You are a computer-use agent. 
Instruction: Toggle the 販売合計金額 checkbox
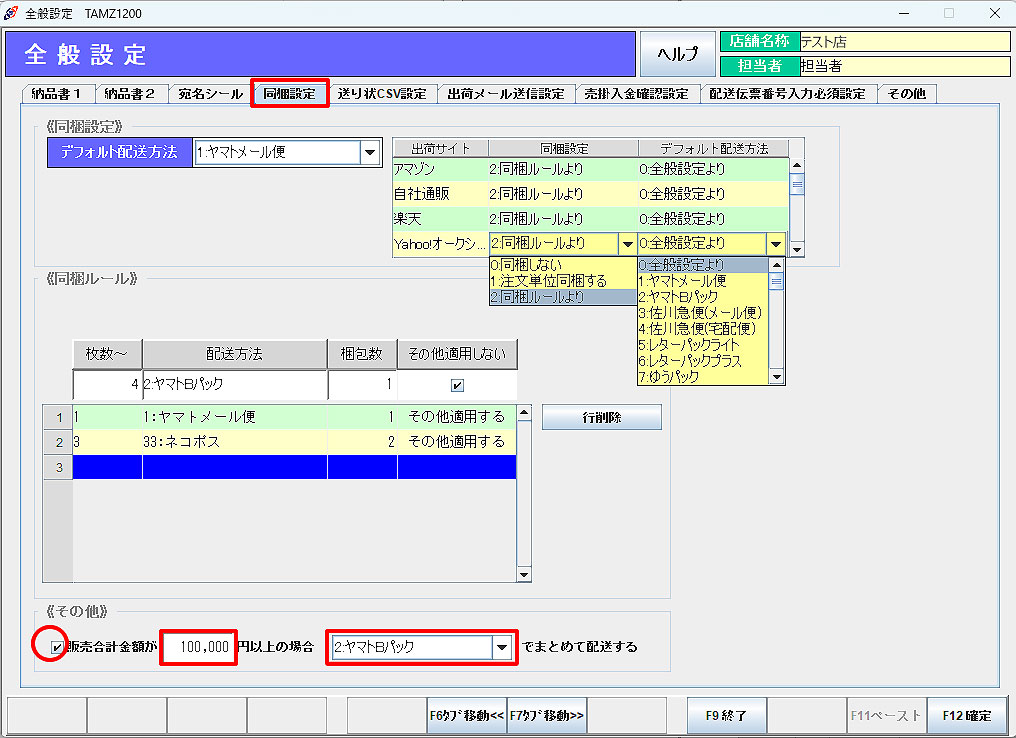click(x=56, y=647)
